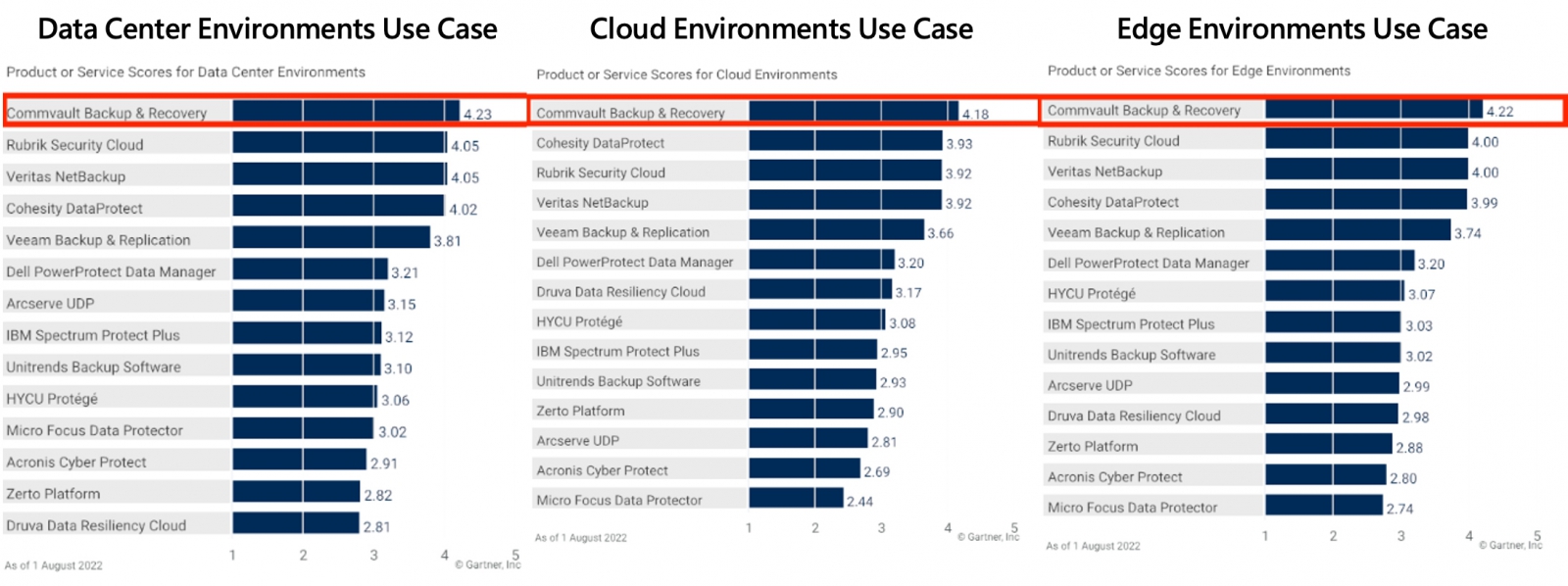Click "Acronis Cyber Protect" in Edge chart
The image size is (1568, 586).
click(1115, 477)
